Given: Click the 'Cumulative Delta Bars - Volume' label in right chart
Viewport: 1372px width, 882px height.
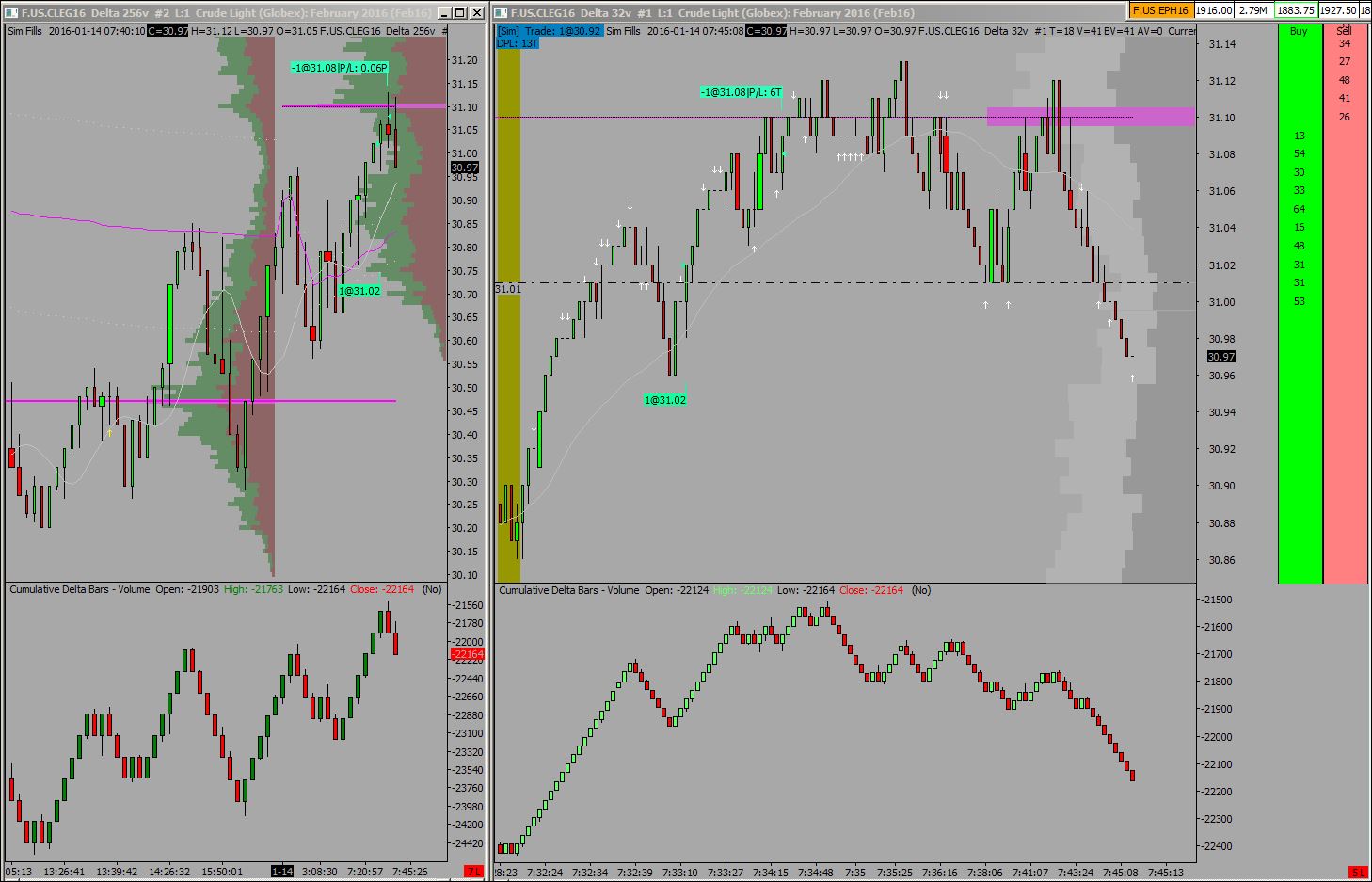Looking at the screenshot, I should coord(569,590).
